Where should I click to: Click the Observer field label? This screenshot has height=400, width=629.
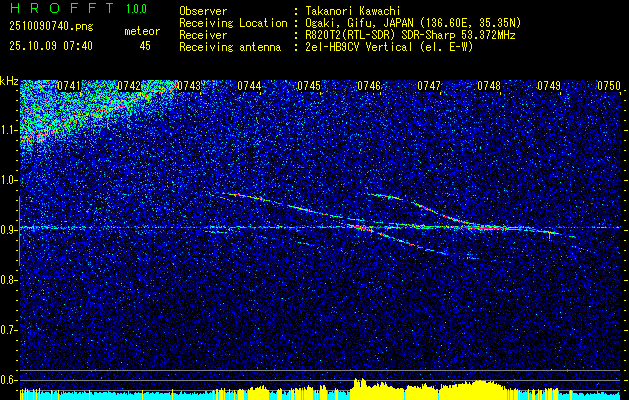(x=203, y=11)
